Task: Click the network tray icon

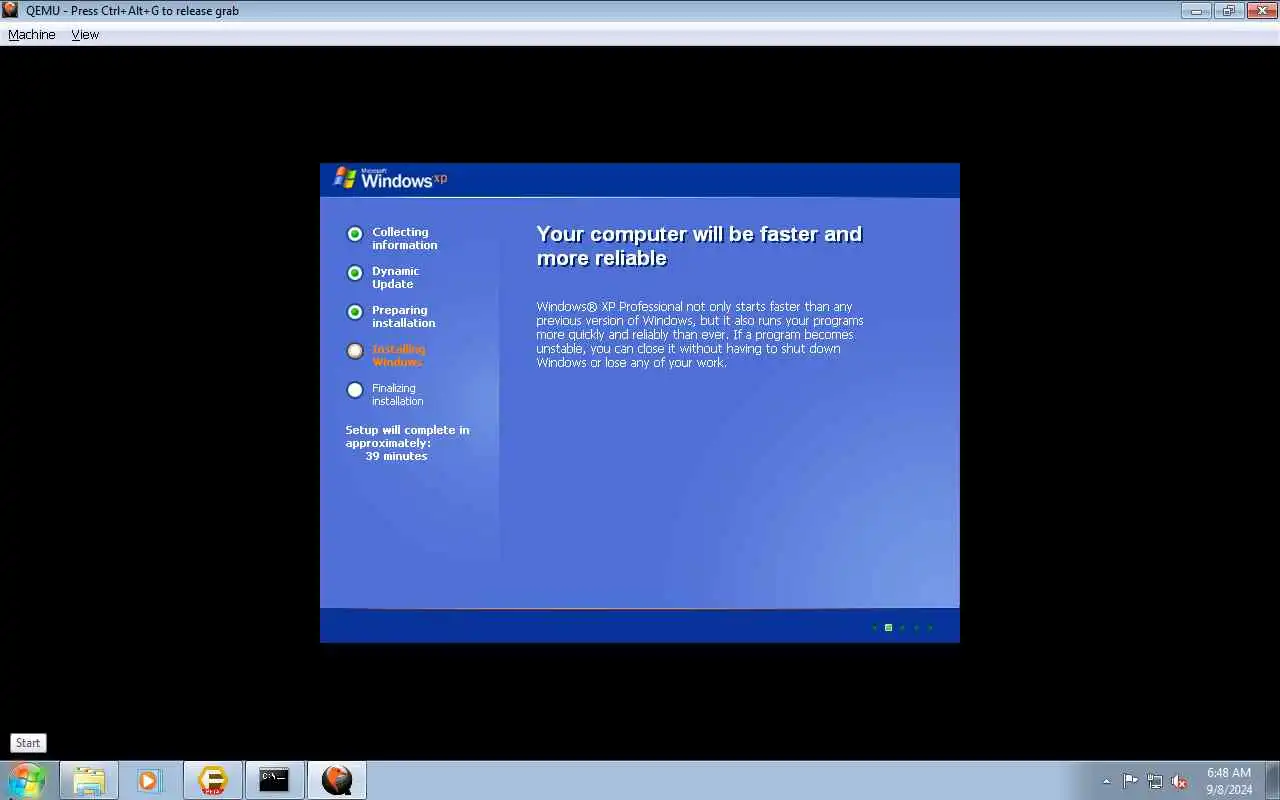Action: [x=1155, y=781]
